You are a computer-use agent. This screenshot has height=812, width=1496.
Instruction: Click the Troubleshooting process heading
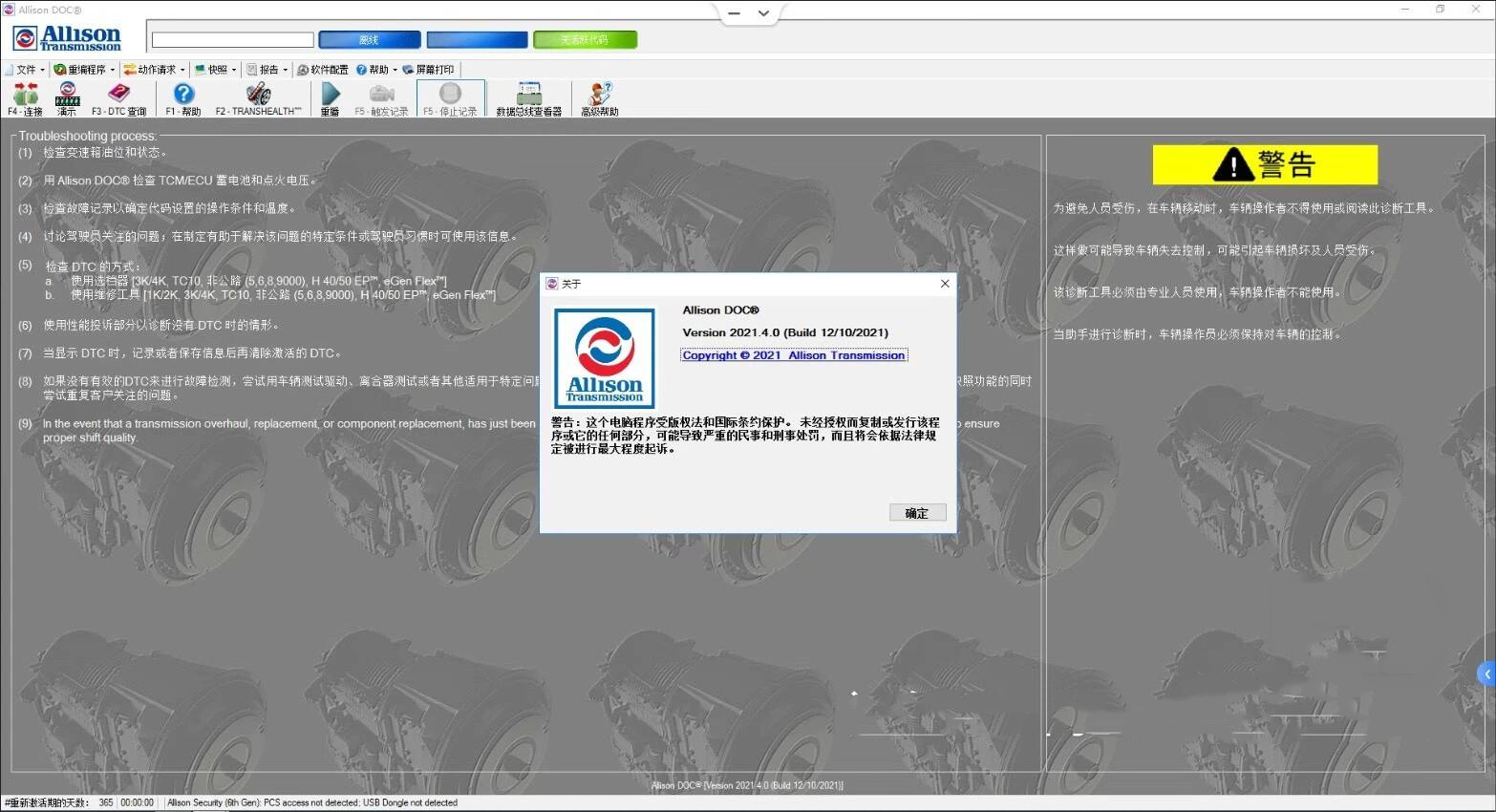click(87, 137)
